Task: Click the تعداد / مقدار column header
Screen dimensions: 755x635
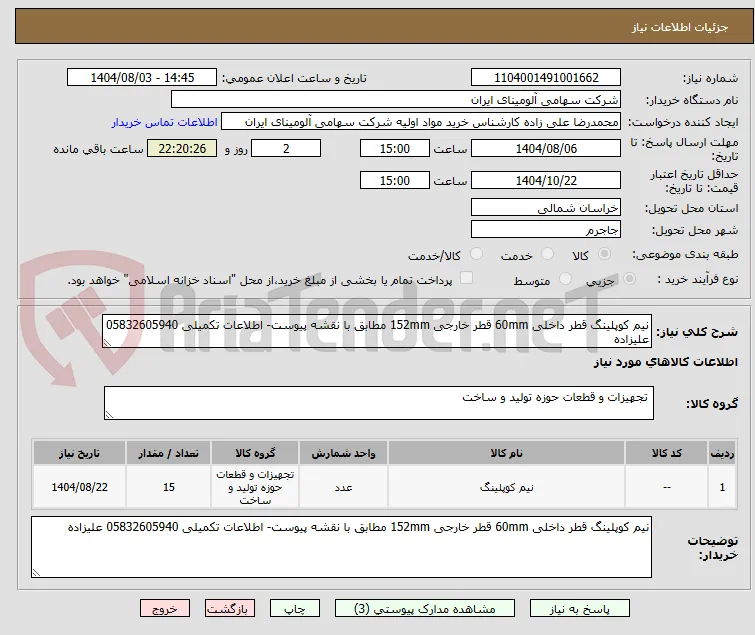Action: [x=169, y=453]
